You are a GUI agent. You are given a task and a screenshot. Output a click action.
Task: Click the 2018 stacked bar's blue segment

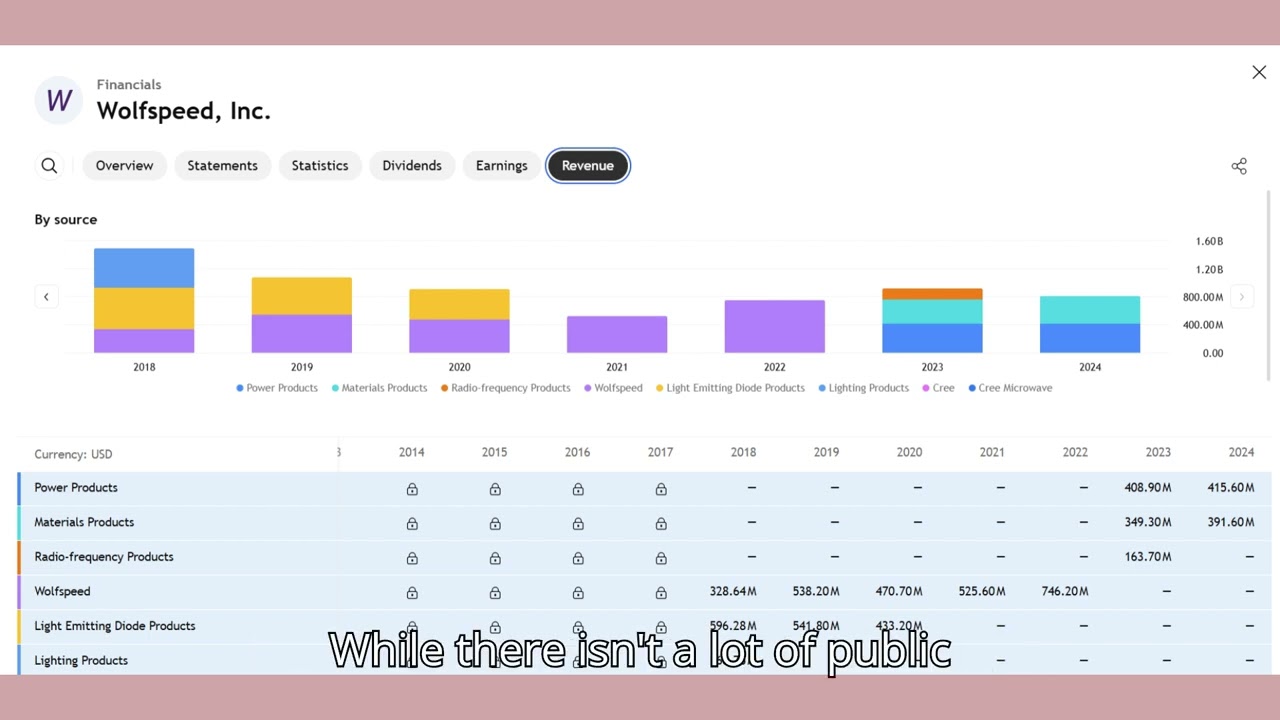pos(144,268)
